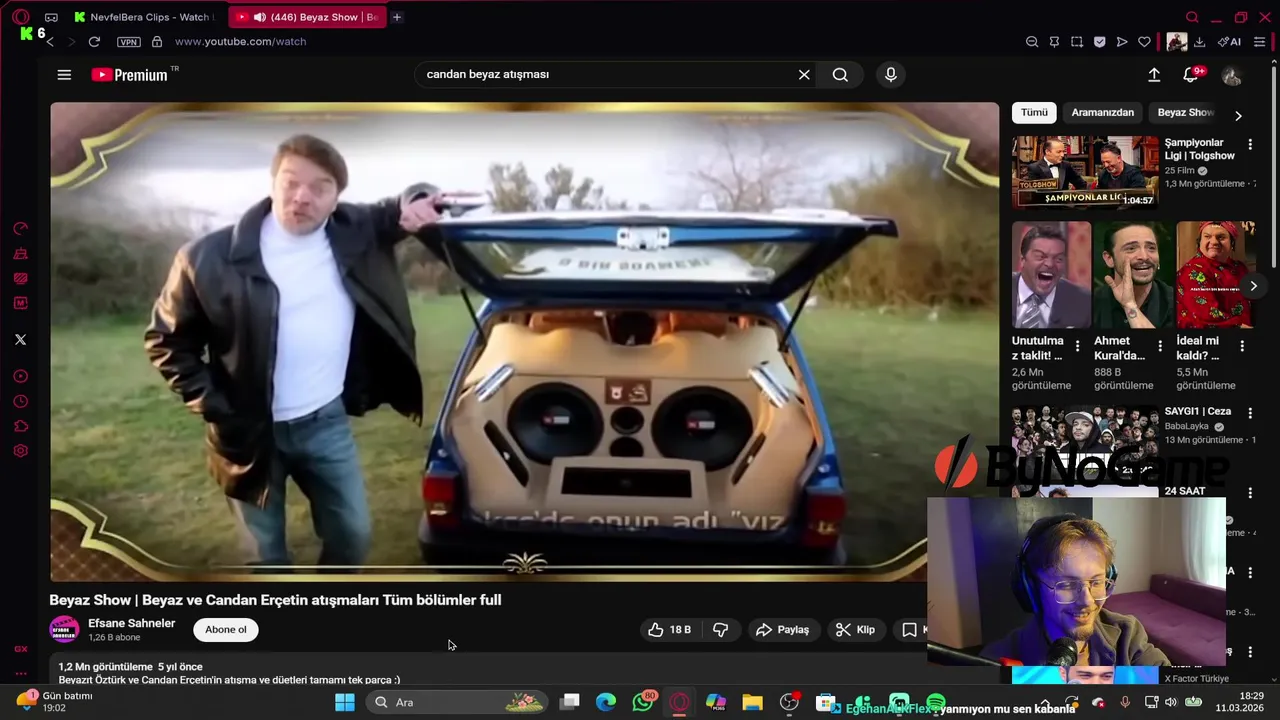
Task: Open File Explorer from taskbar
Action: (x=752, y=702)
